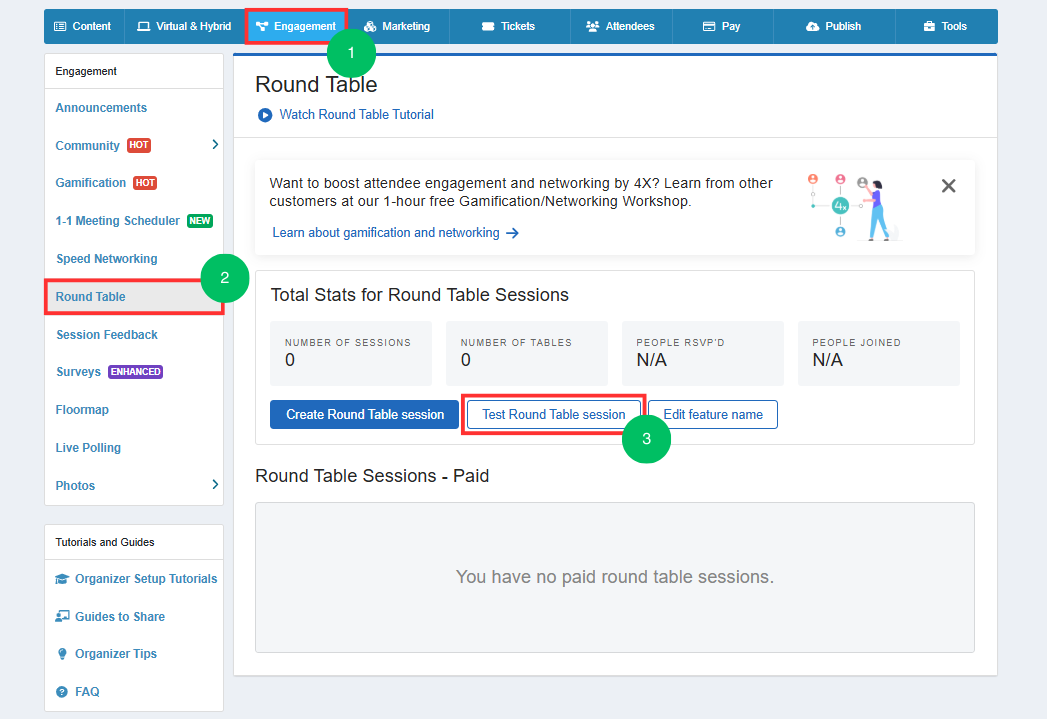Image resolution: width=1047 pixels, height=719 pixels.
Task: Click the Number of Sessions stat card
Action: pyautogui.click(x=351, y=353)
